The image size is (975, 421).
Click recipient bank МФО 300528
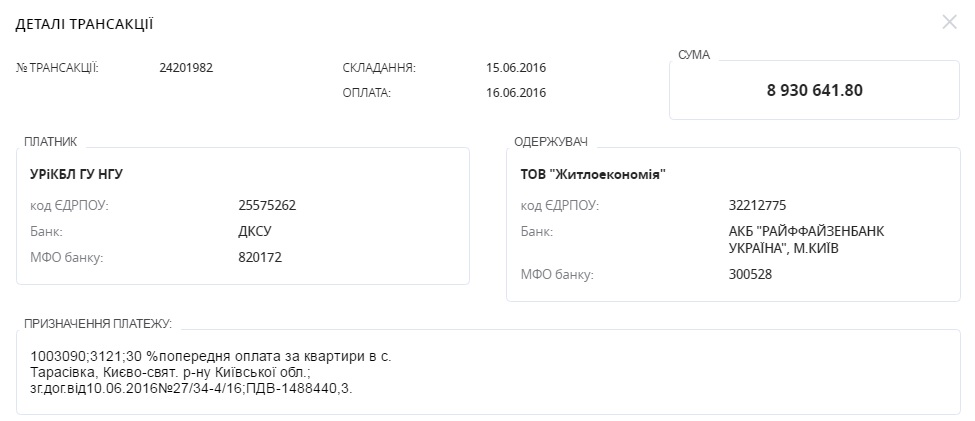tap(751, 274)
